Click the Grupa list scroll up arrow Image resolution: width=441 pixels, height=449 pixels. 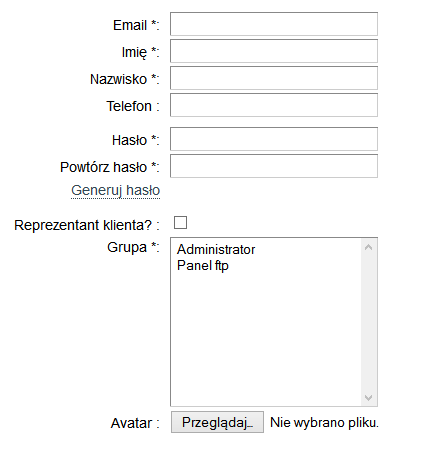pyautogui.click(x=368, y=247)
